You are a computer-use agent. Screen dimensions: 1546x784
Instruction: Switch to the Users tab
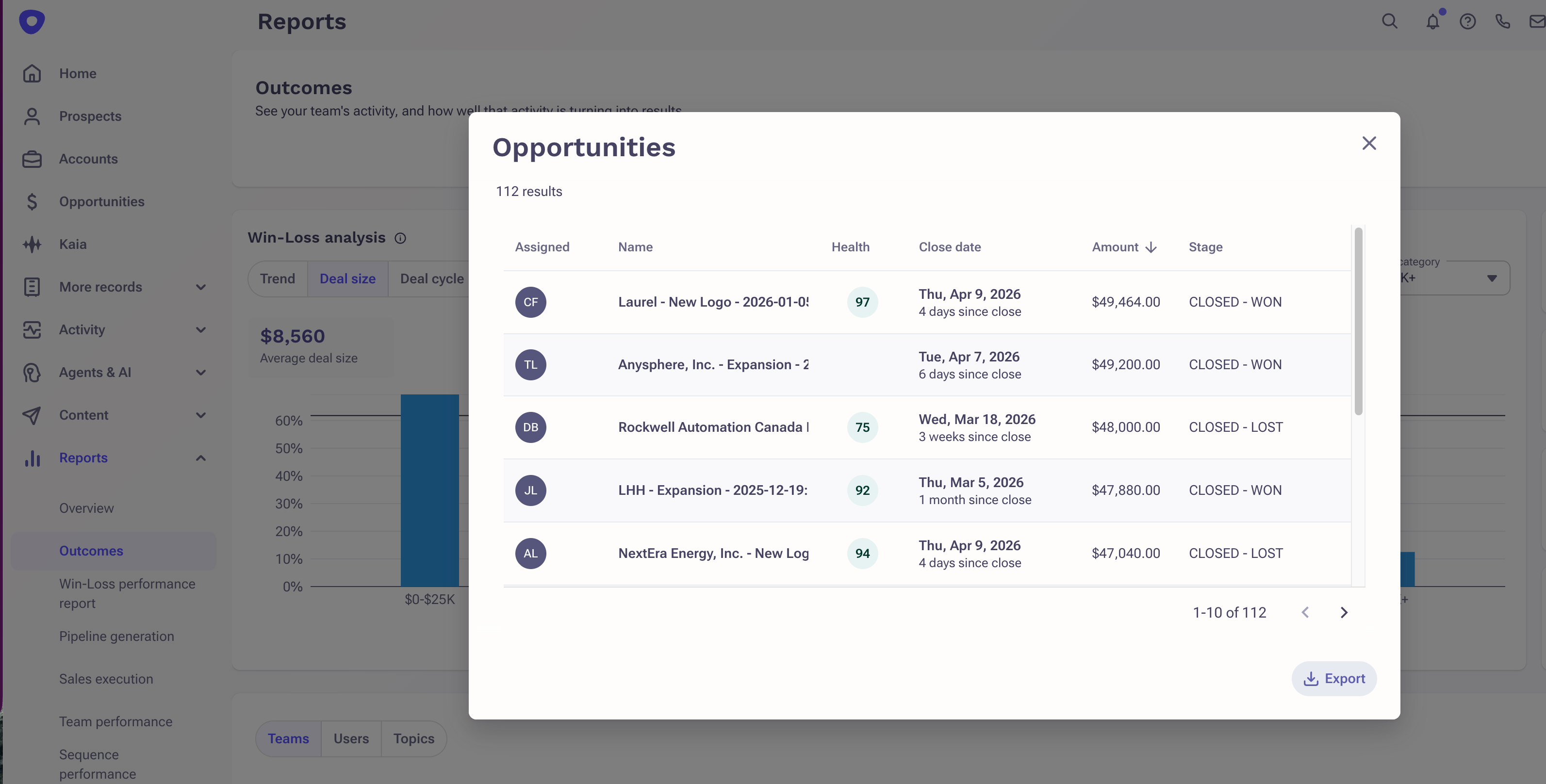point(351,738)
